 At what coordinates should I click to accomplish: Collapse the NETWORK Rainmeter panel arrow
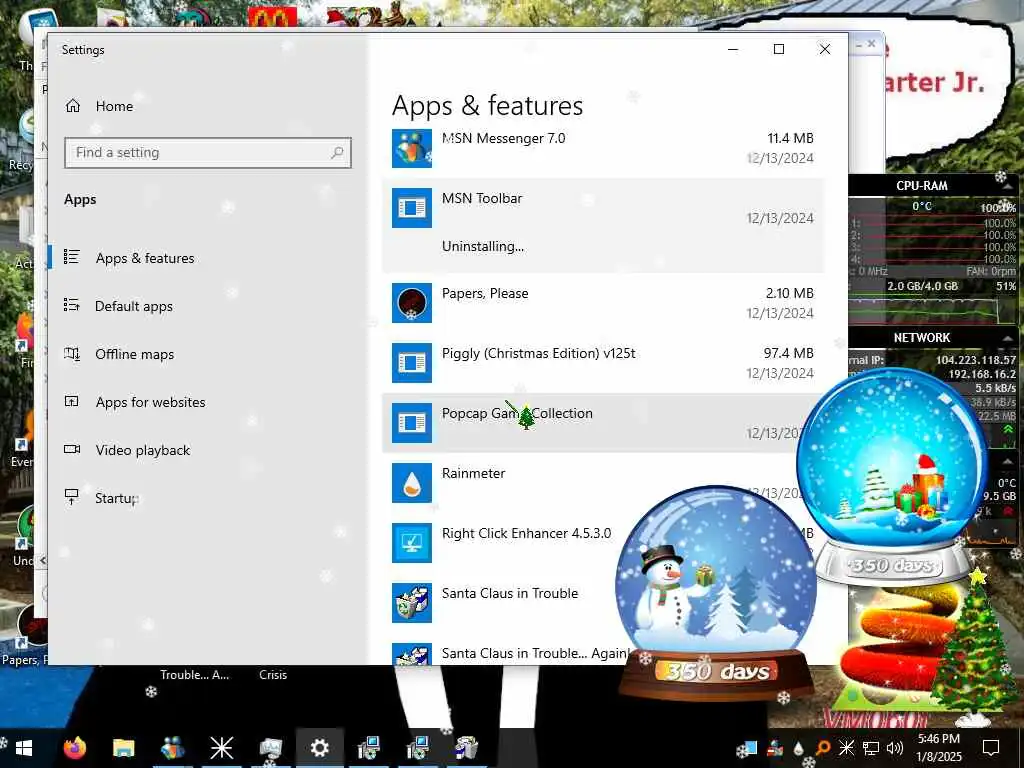(x=1008, y=338)
